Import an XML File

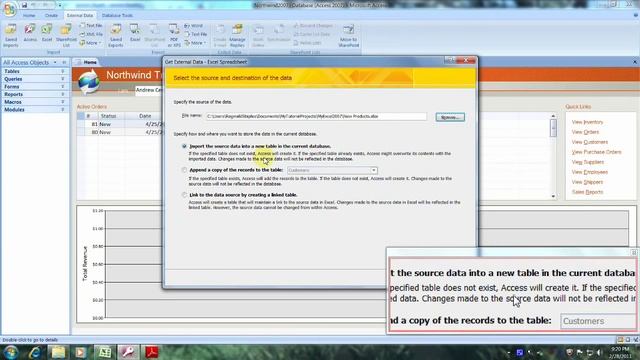pyautogui.click(x=91, y=34)
